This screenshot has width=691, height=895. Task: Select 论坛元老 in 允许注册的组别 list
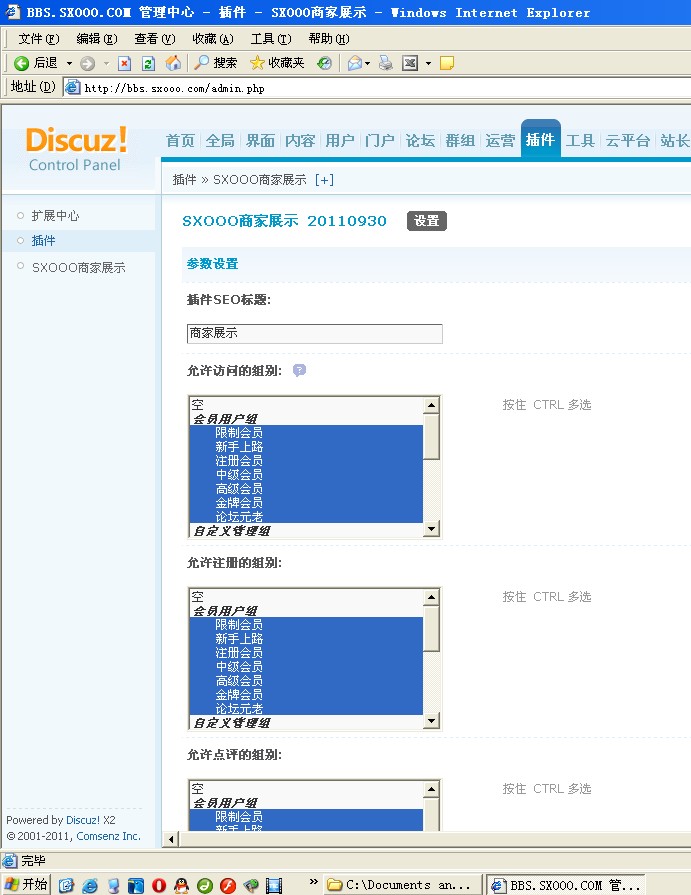pyautogui.click(x=306, y=709)
